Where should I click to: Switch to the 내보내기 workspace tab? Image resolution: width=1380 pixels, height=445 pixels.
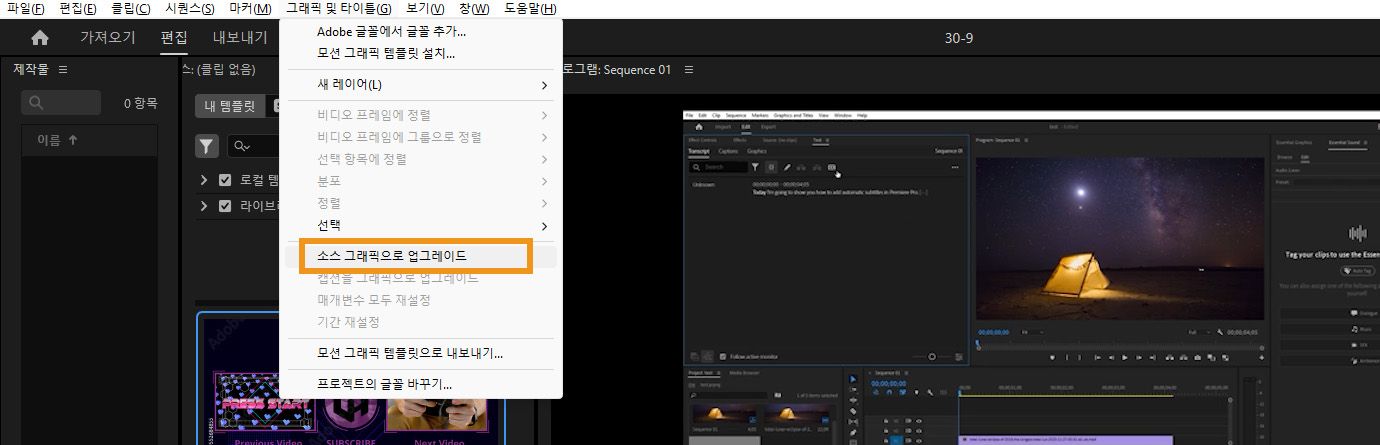[x=240, y=38]
